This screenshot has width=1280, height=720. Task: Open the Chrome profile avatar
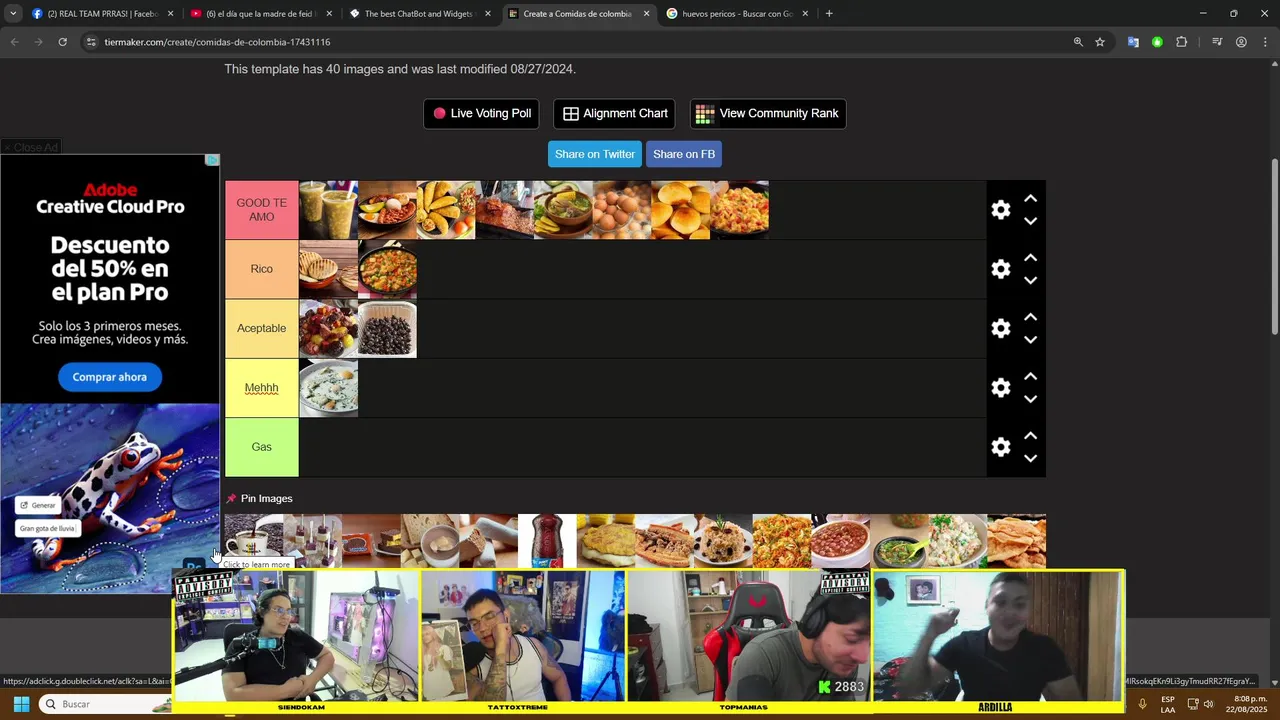(1241, 42)
